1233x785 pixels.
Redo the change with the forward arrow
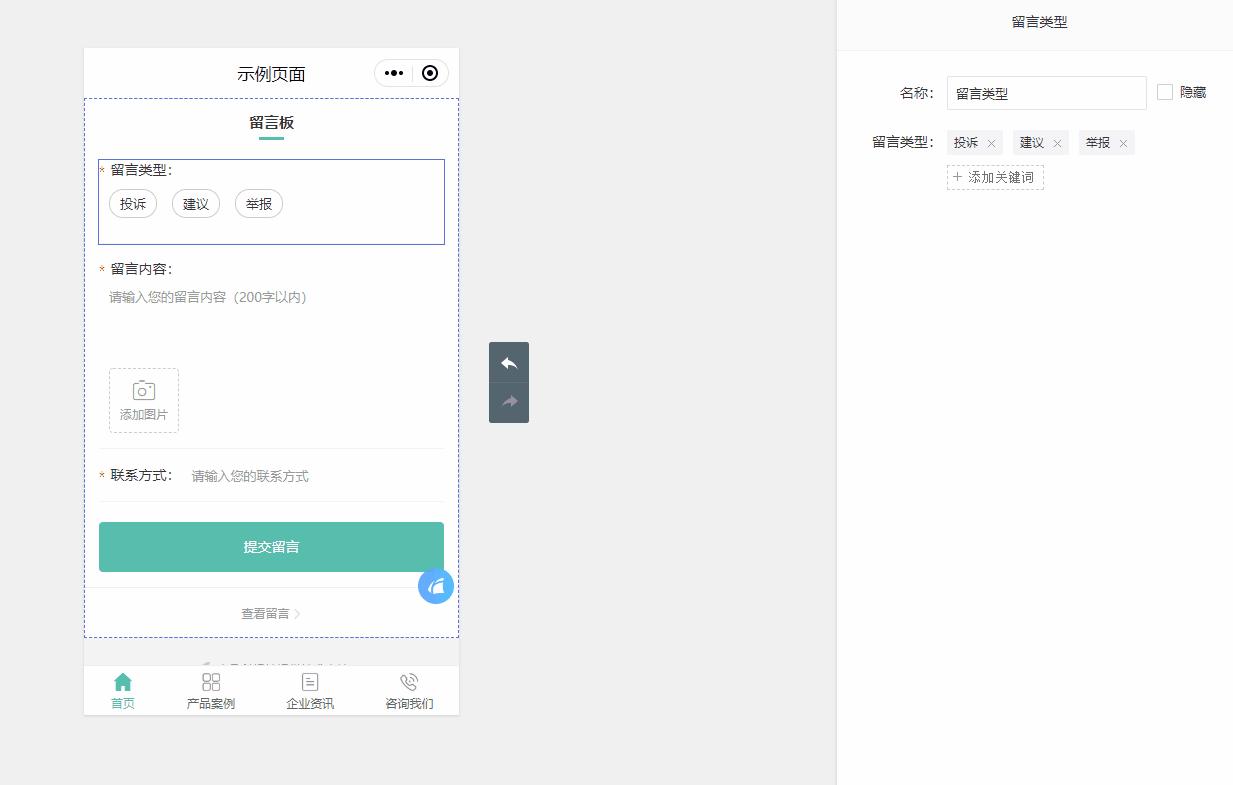pos(509,402)
